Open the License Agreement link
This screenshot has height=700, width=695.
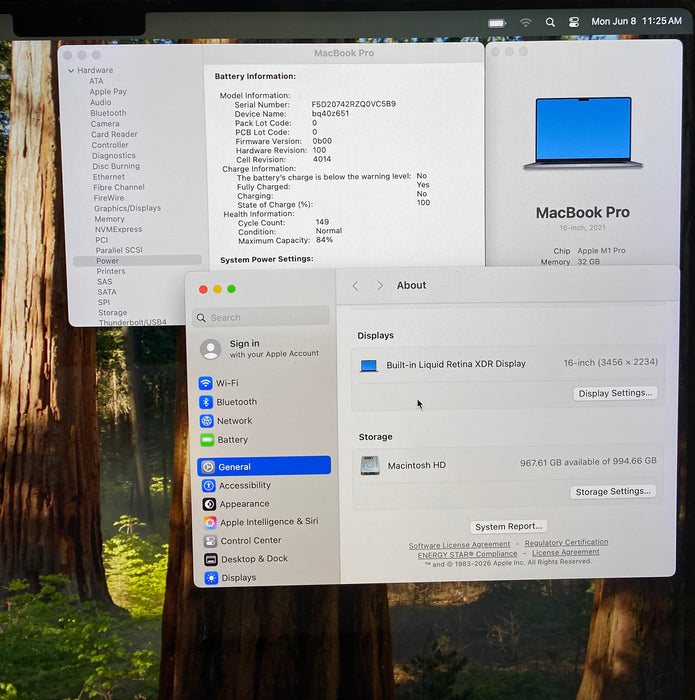pyautogui.click(x=566, y=553)
